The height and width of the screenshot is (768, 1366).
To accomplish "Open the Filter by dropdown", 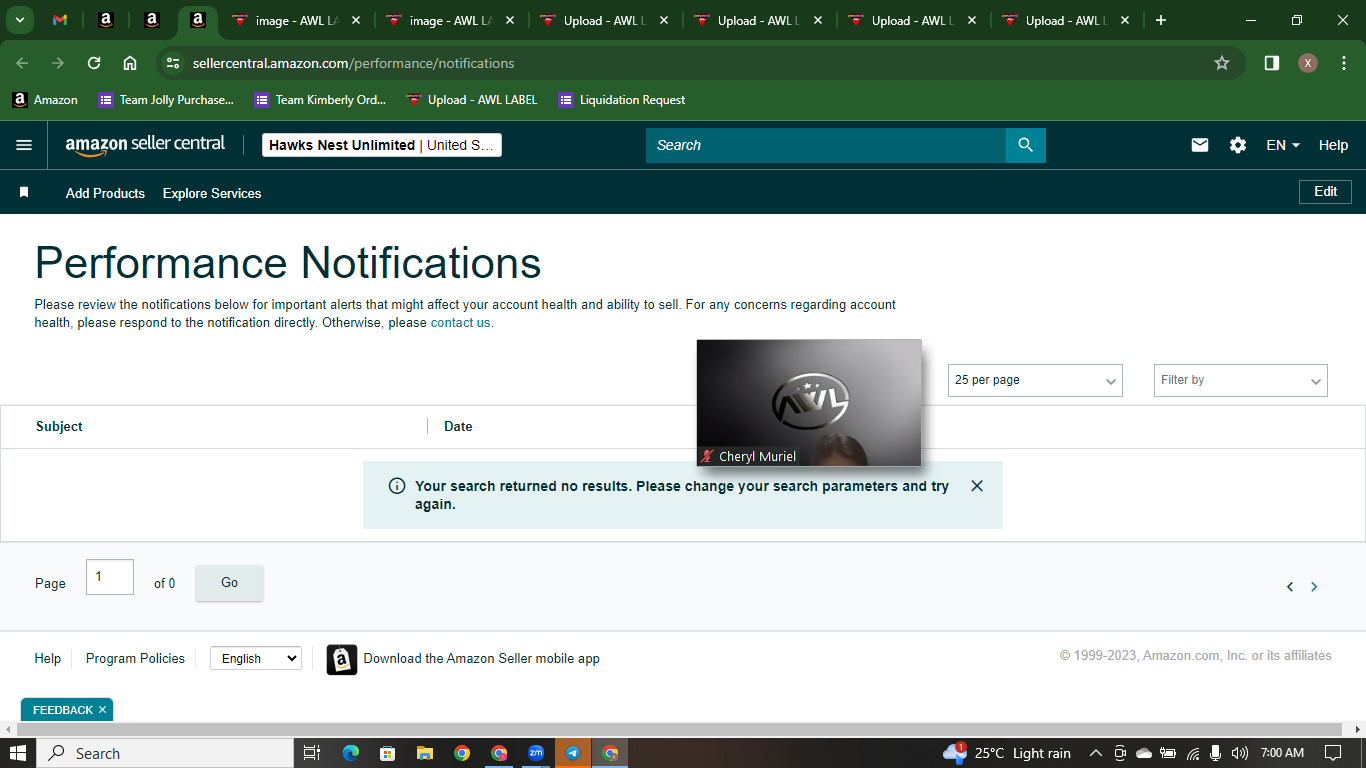I will tap(1241, 380).
